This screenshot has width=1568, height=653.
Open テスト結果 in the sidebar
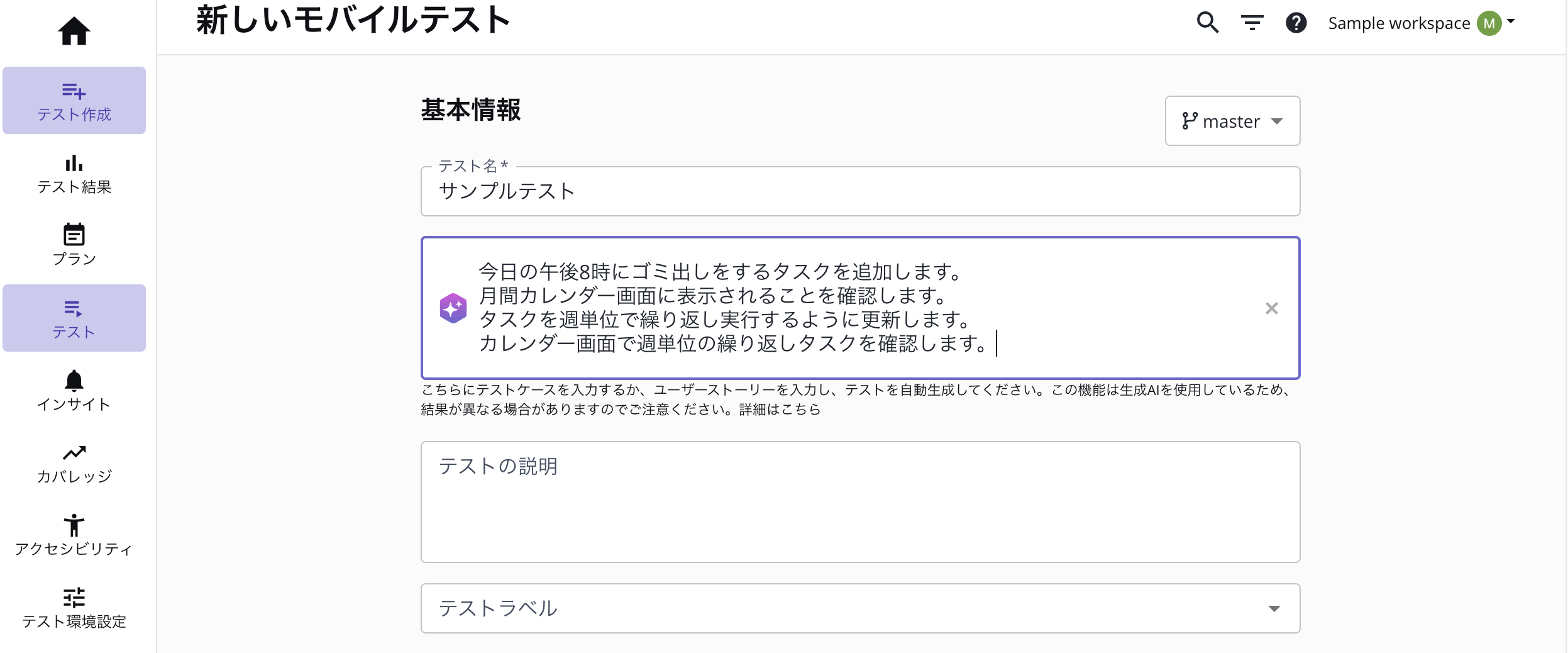[74, 174]
